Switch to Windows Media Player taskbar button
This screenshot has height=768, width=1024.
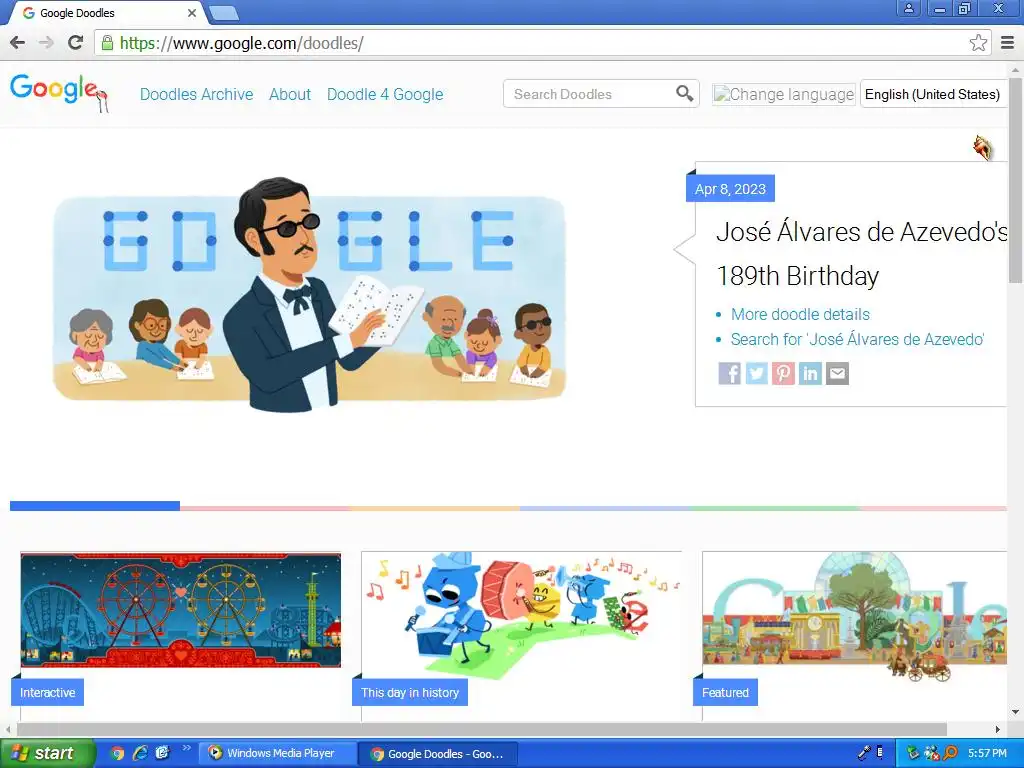(x=280, y=754)
